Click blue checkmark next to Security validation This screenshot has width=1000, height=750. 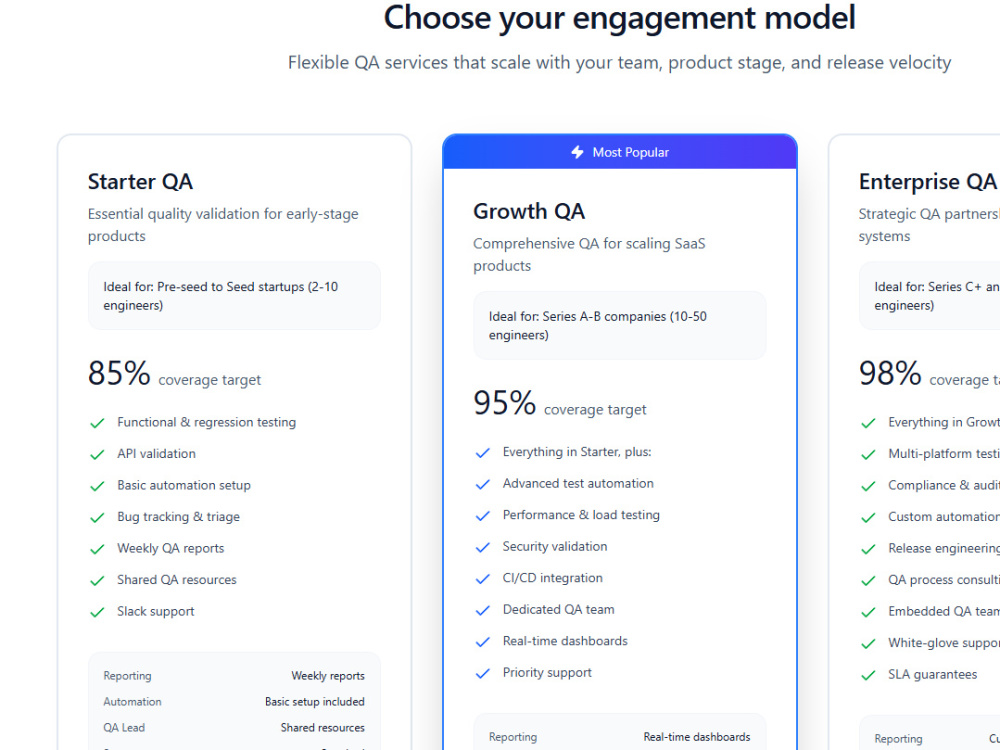(x=483, y=547)
